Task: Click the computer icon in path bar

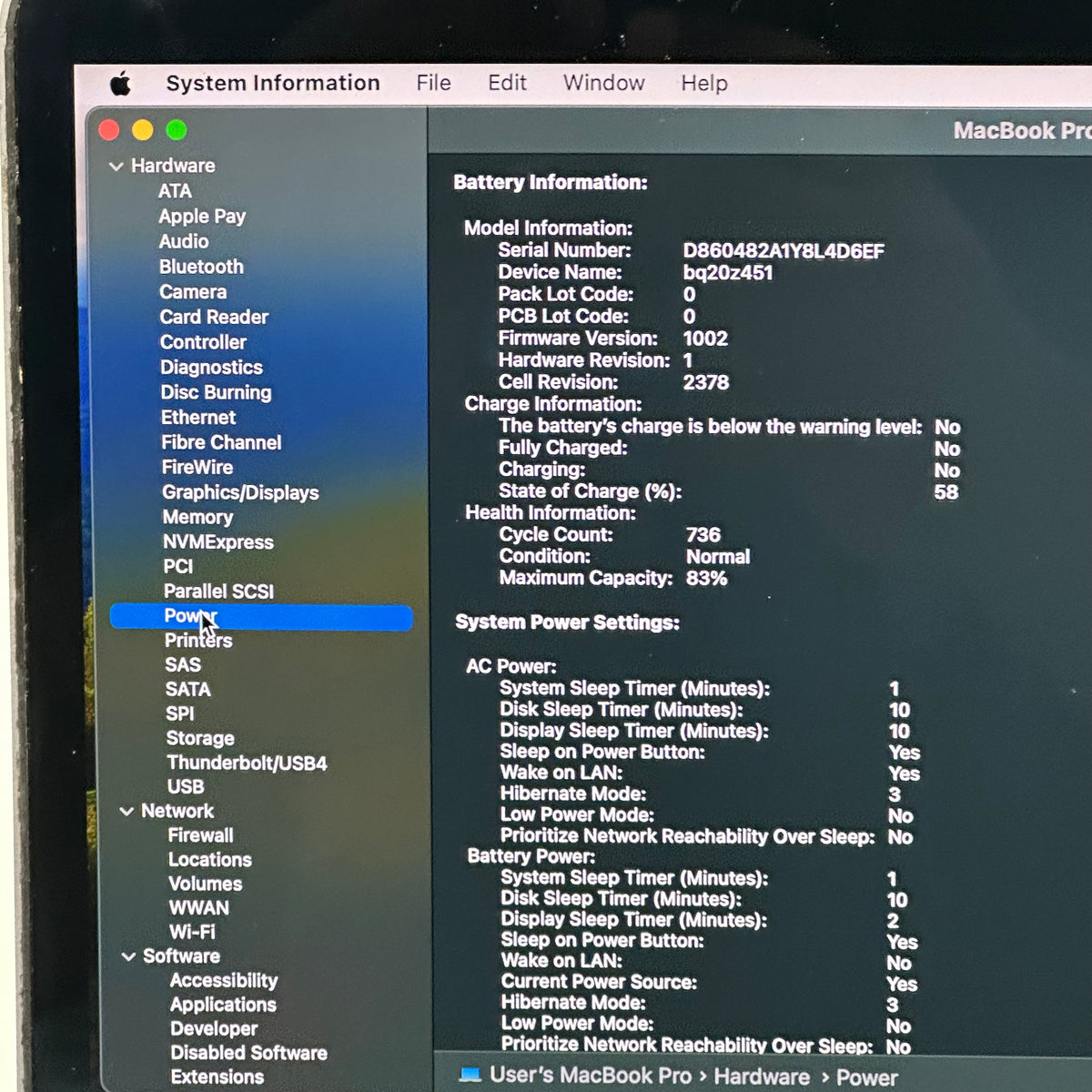Action: point(470,1076)
